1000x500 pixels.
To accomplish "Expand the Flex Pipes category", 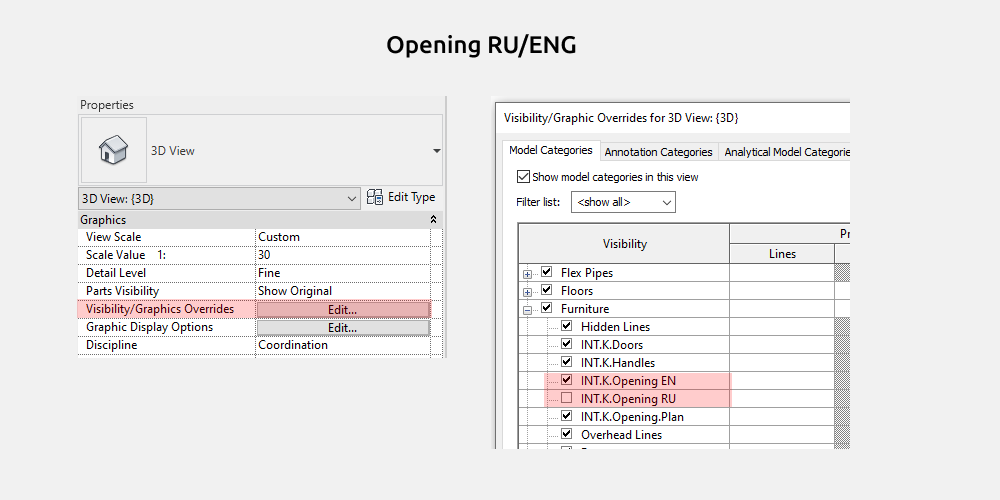I will coord(527,273).
